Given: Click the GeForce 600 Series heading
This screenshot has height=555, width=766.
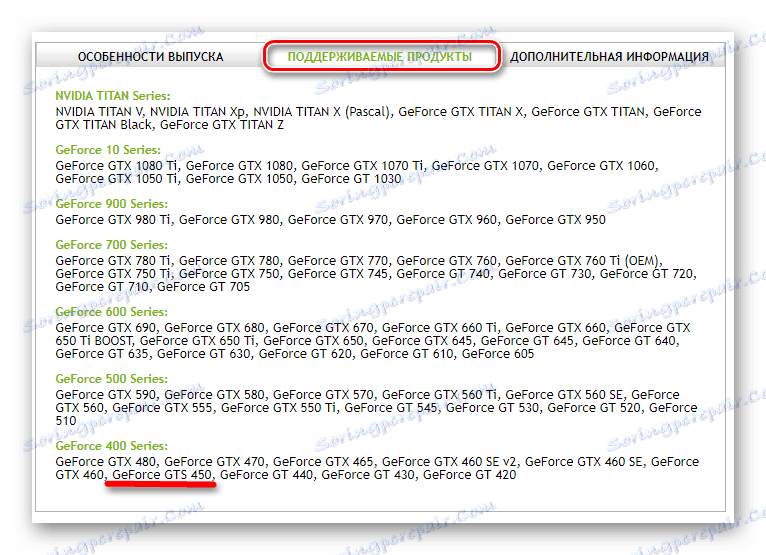Looking at the screenshot, I should coord(111,312).
